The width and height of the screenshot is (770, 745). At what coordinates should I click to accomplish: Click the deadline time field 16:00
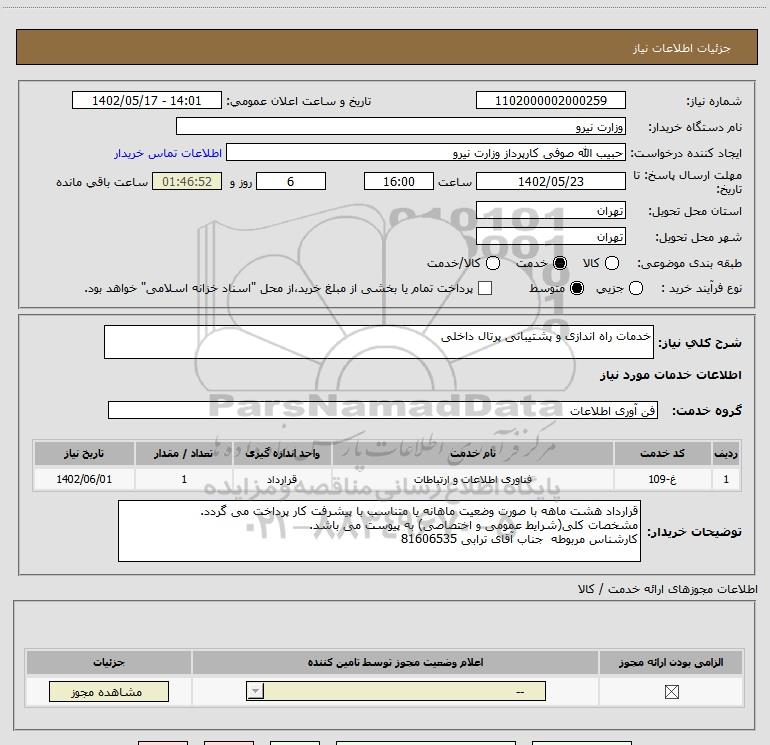(x=399, y=181)
